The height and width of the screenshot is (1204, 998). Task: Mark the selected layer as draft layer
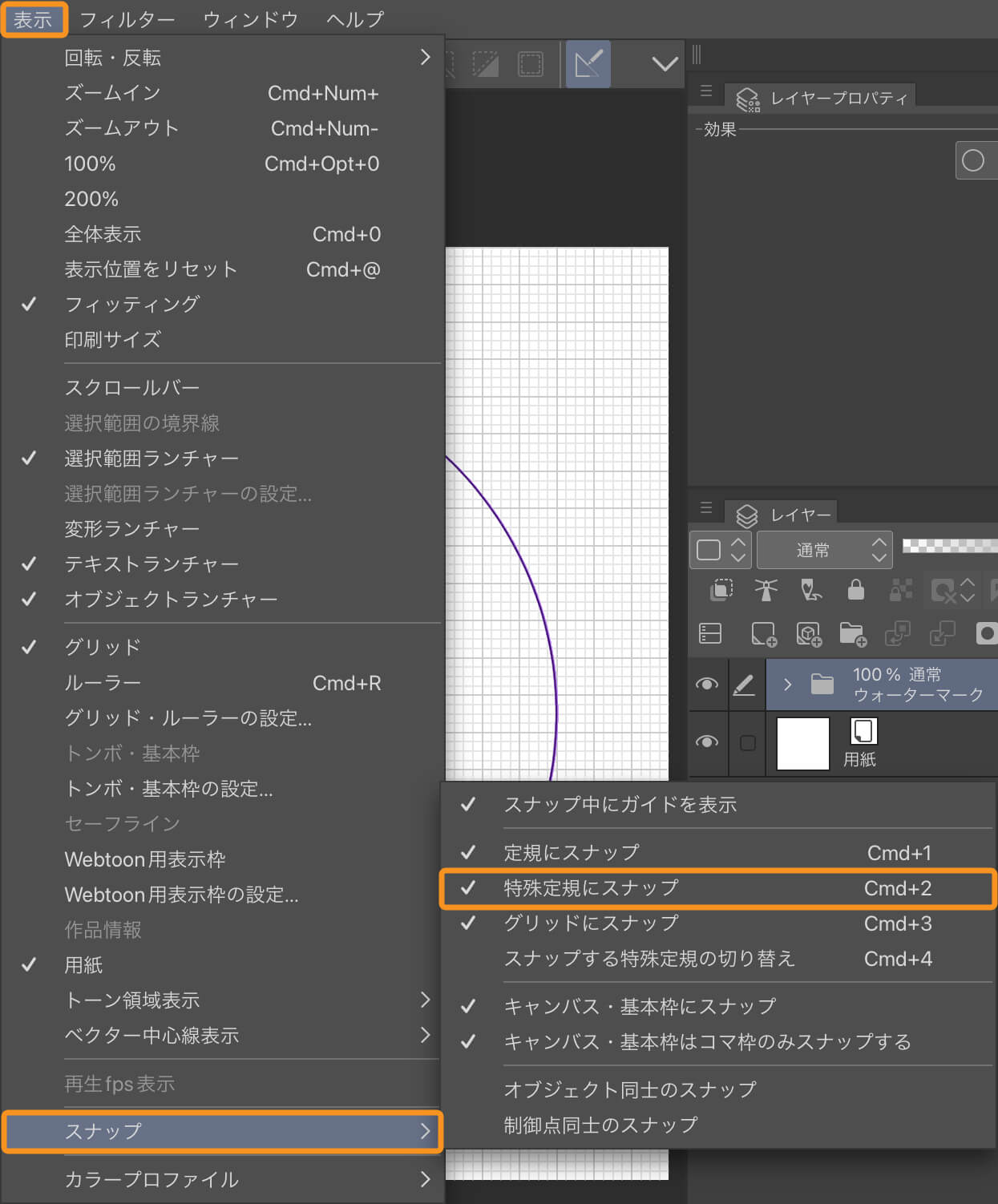[811, 591]
